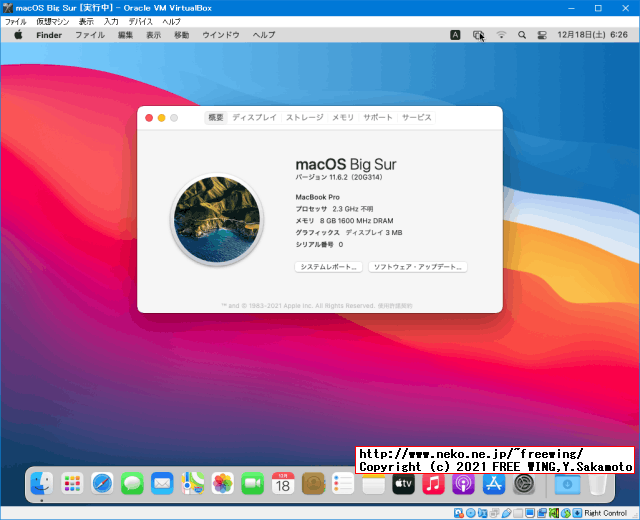Open Control Center in menu bar
640x520 pixels.
pyautogui.click(x=542, y=35)
